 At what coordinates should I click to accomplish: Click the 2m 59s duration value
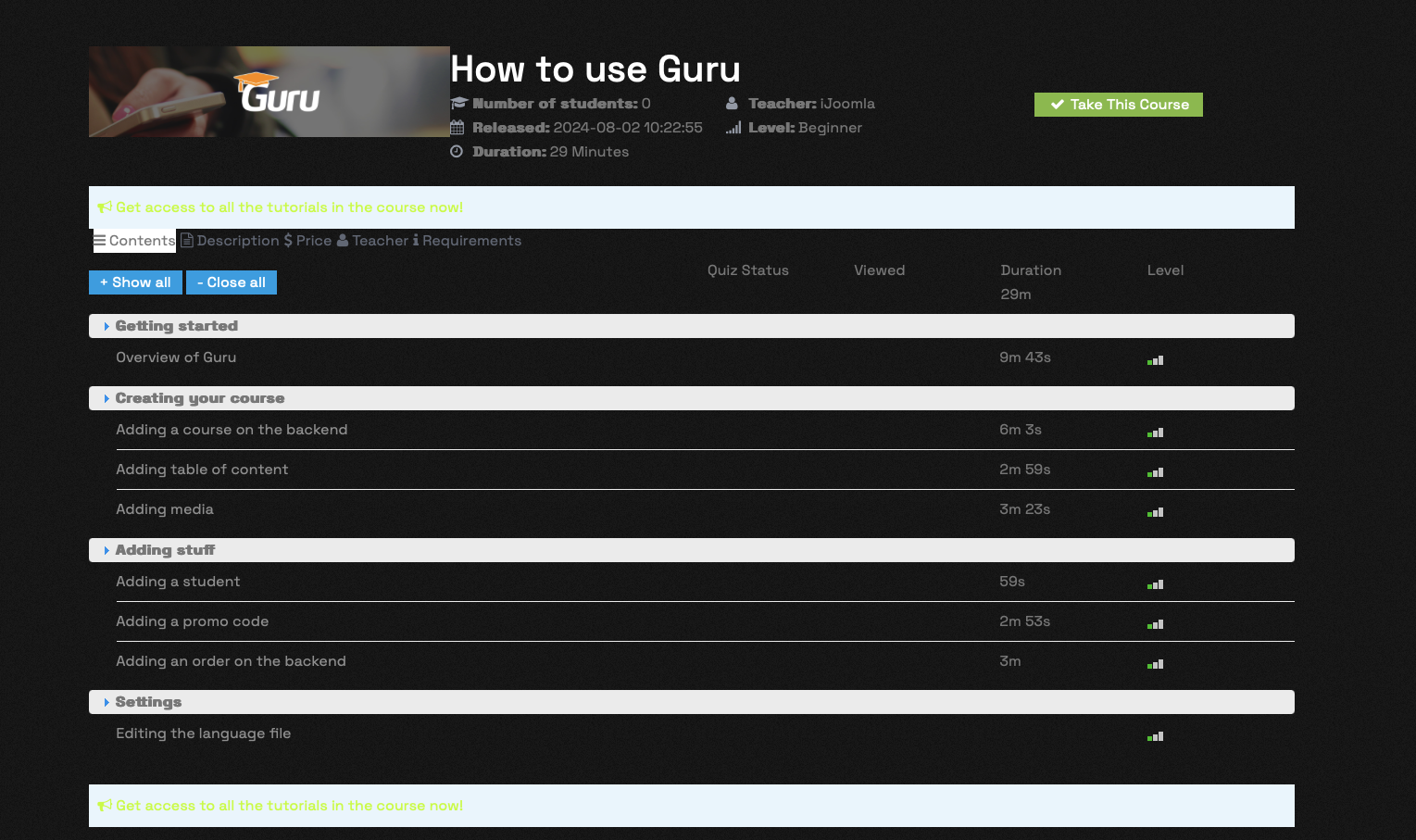pyautogui.click(x=1025, y=470)
